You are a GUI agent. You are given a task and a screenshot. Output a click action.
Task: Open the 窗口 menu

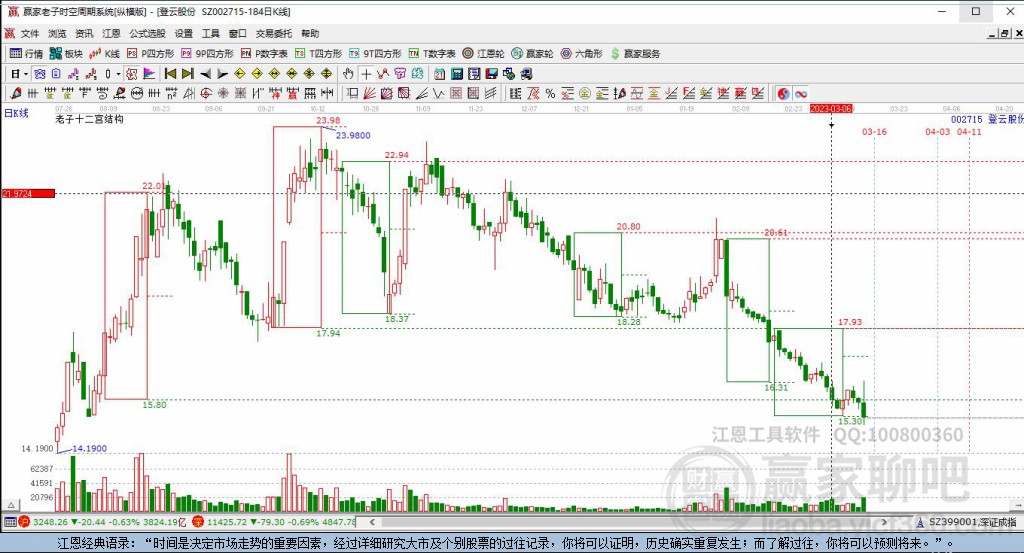238,33
